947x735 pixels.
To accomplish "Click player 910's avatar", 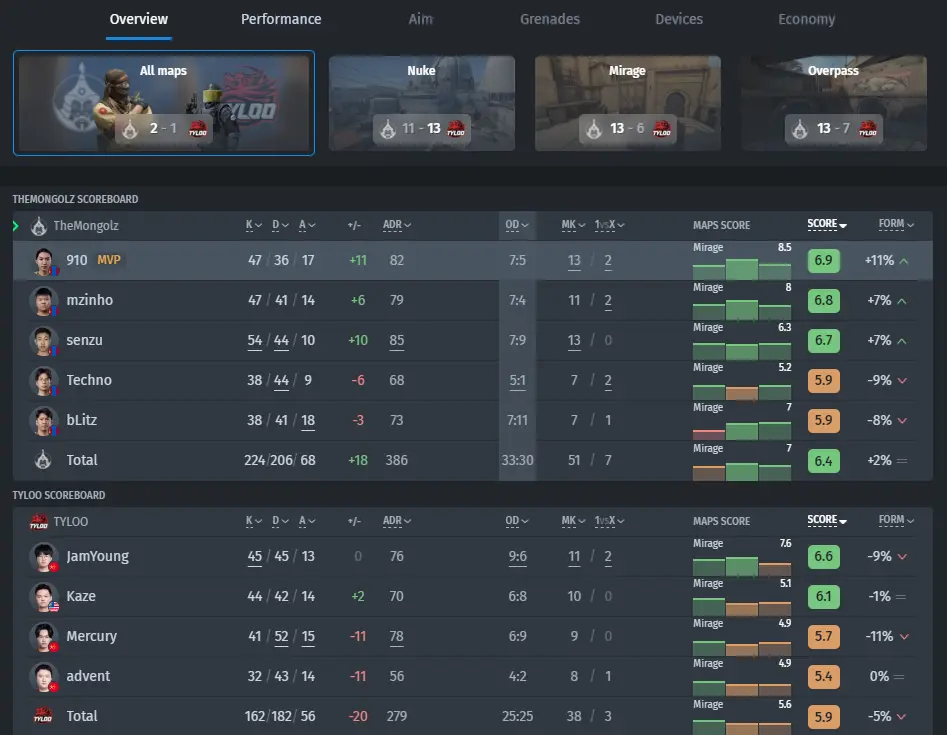I will (43, 260).
